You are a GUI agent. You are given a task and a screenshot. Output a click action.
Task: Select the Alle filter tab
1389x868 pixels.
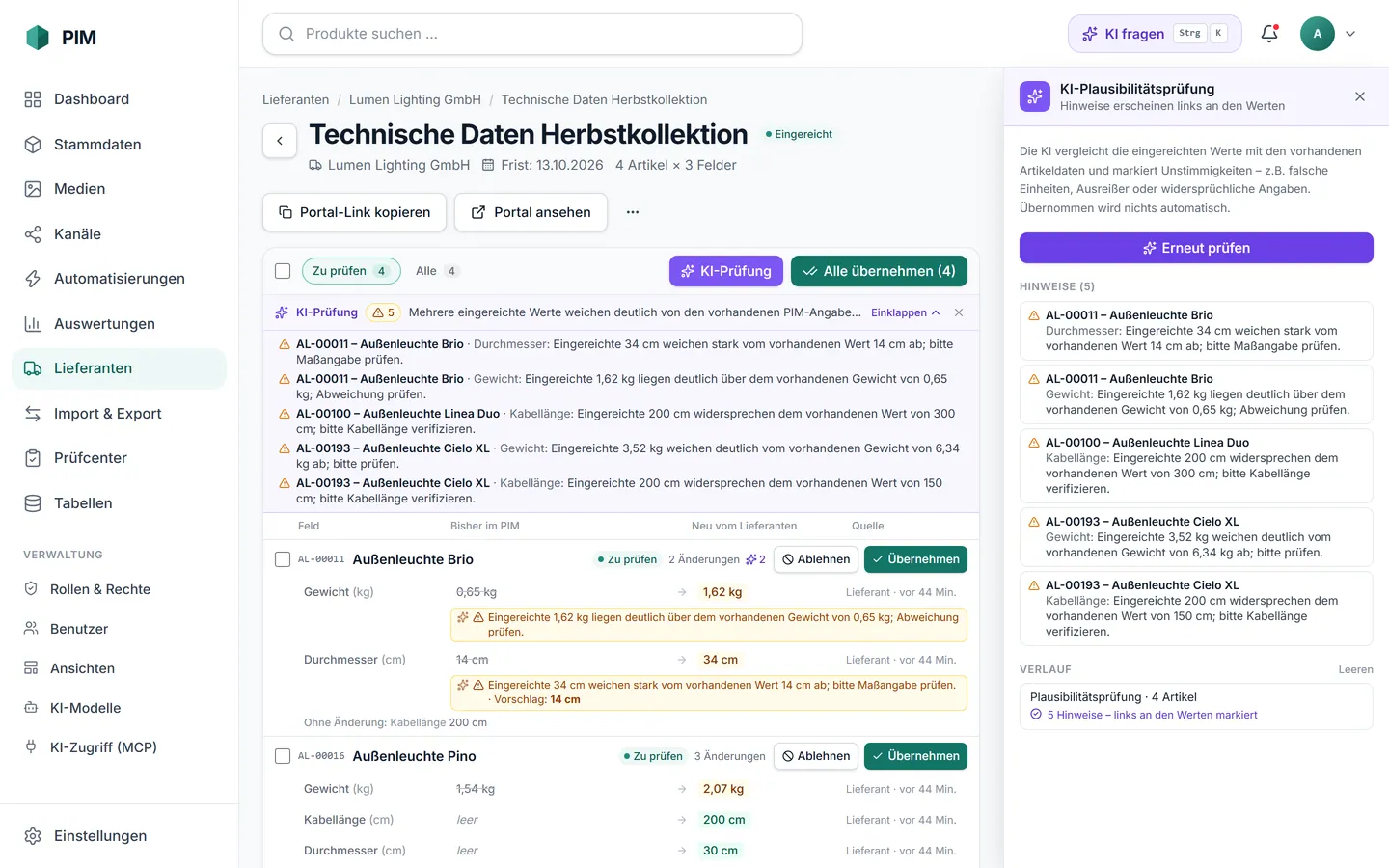437,271
